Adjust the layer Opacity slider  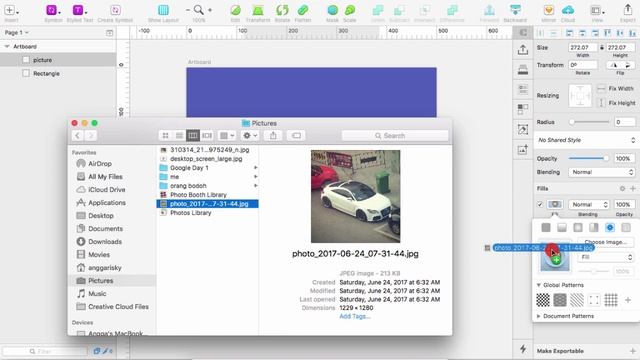pyautogui.click(x=589, y=158)
